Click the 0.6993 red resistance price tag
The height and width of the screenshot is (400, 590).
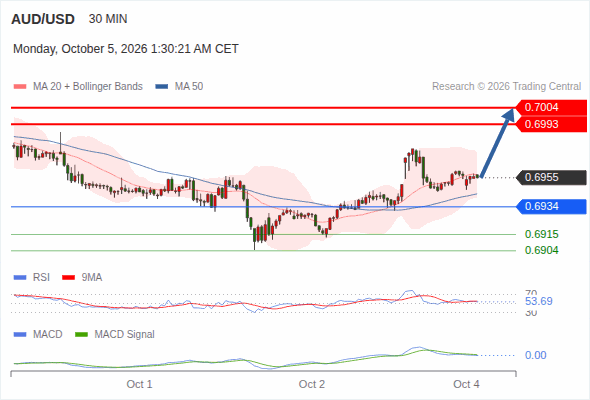(x=551, y=125)
